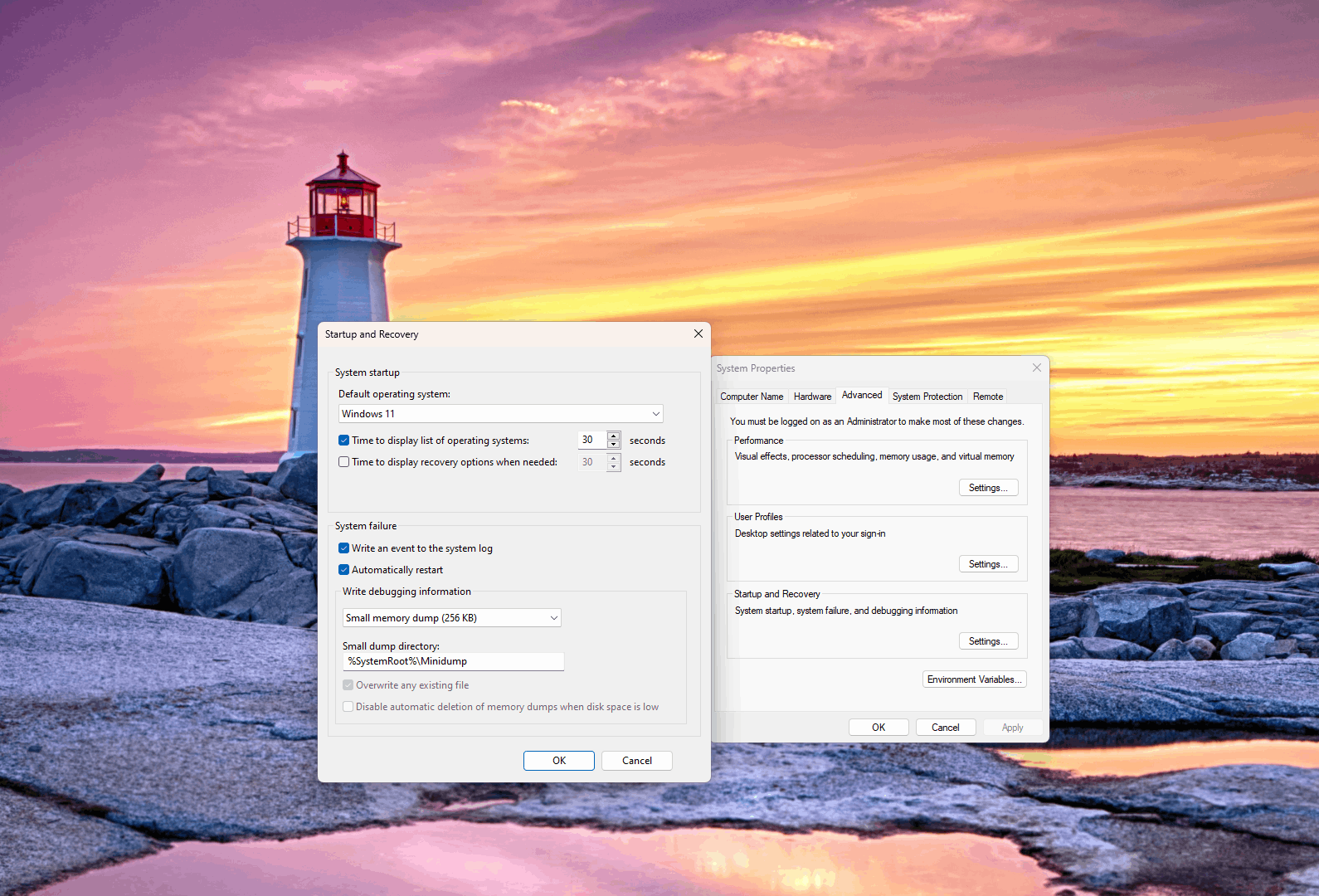Close the Startup and Recovery dialog

(698, 334)
